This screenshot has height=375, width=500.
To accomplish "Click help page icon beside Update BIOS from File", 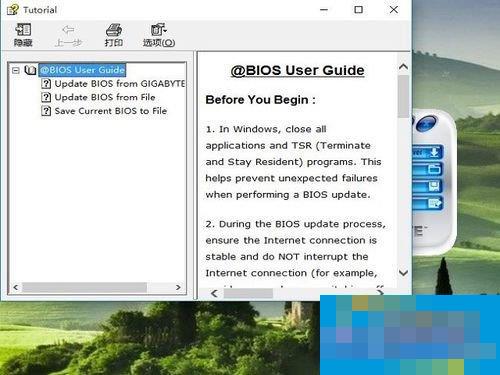I will tap(46, 97).
